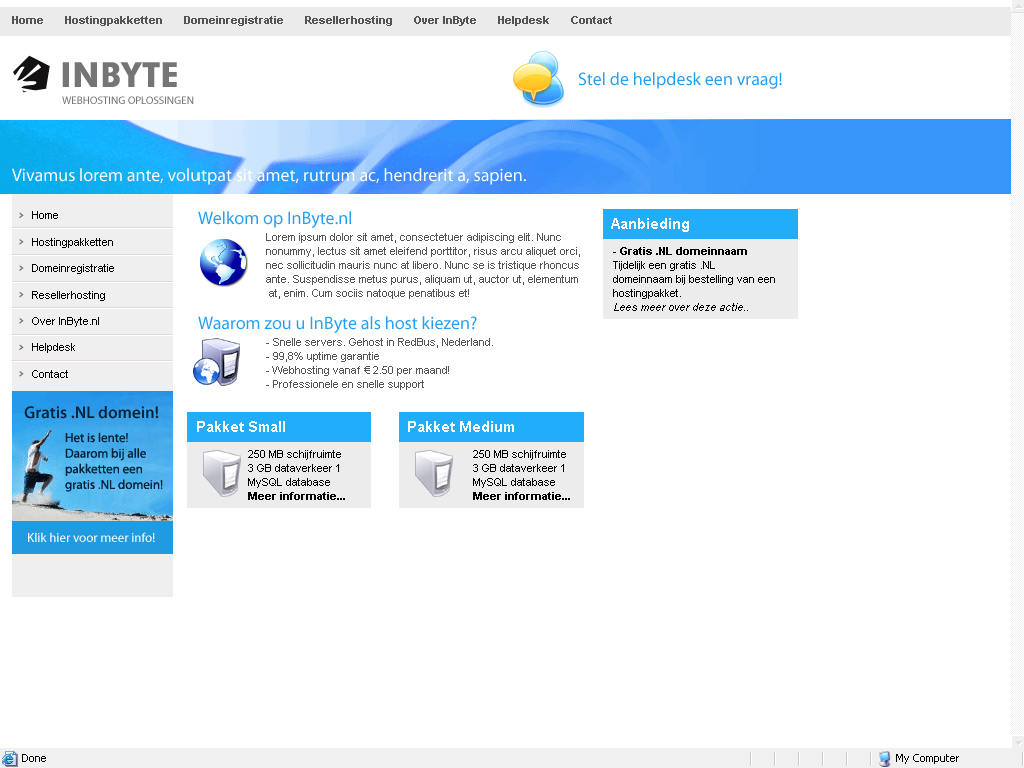Screen dimensions: 1024x768
Task: Click the My Computer zone icon
Action: click(x=884, y=758)
